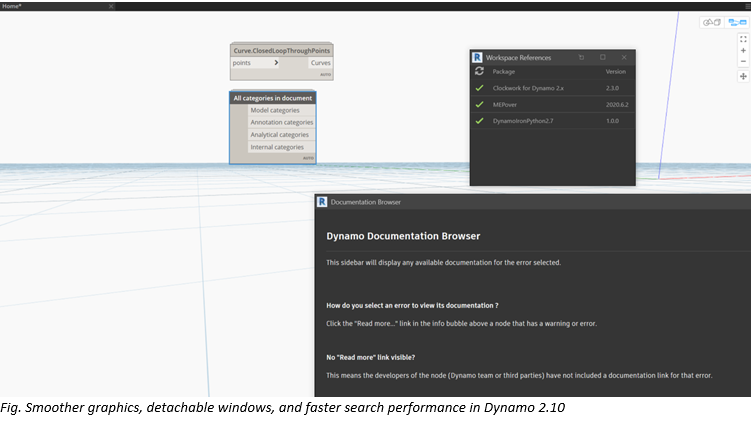Click the Documentation Browser title bar

[x=533, y=202]
